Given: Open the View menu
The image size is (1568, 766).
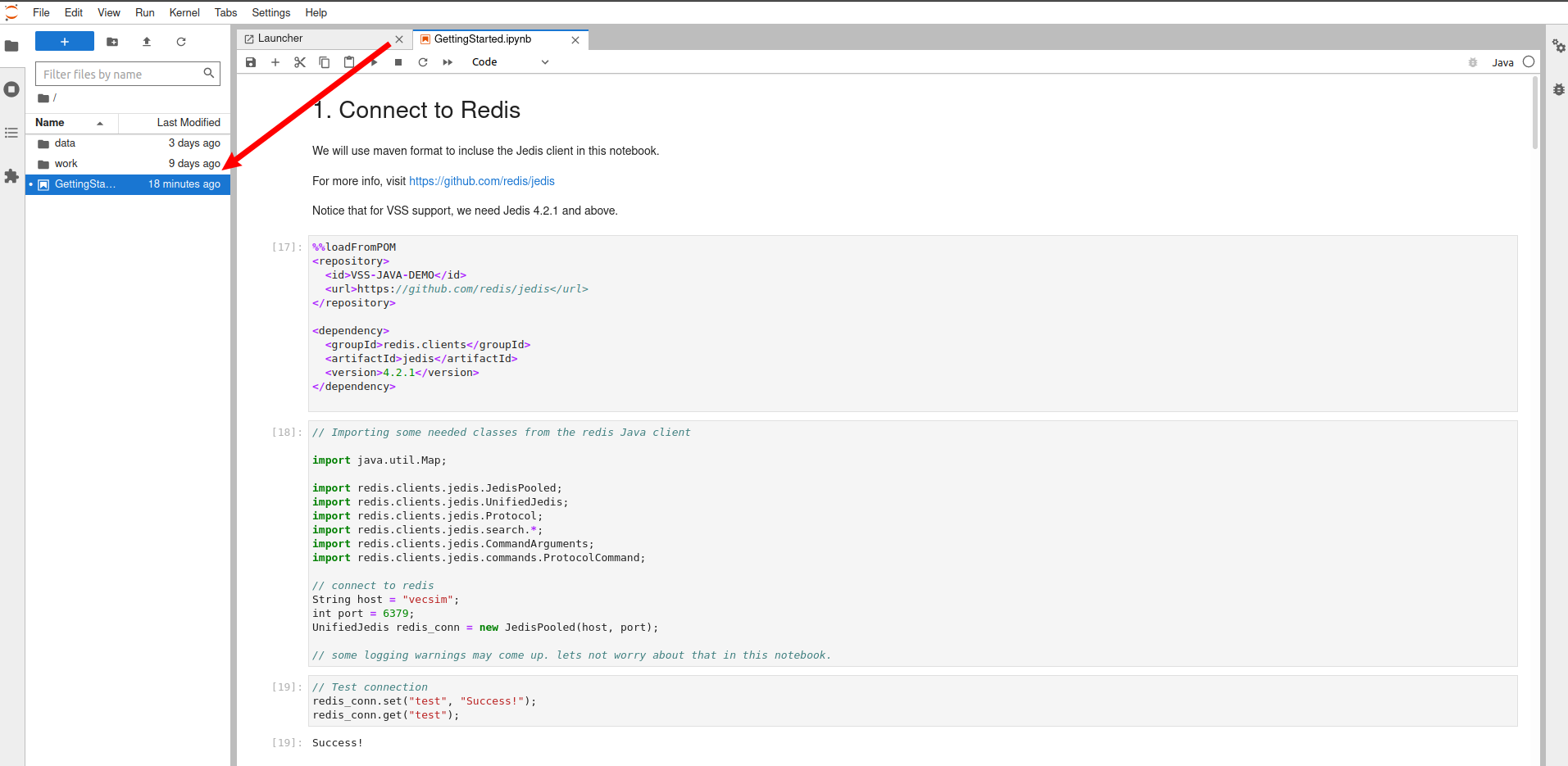Looking at the screenshot, I should pos(109,12).
